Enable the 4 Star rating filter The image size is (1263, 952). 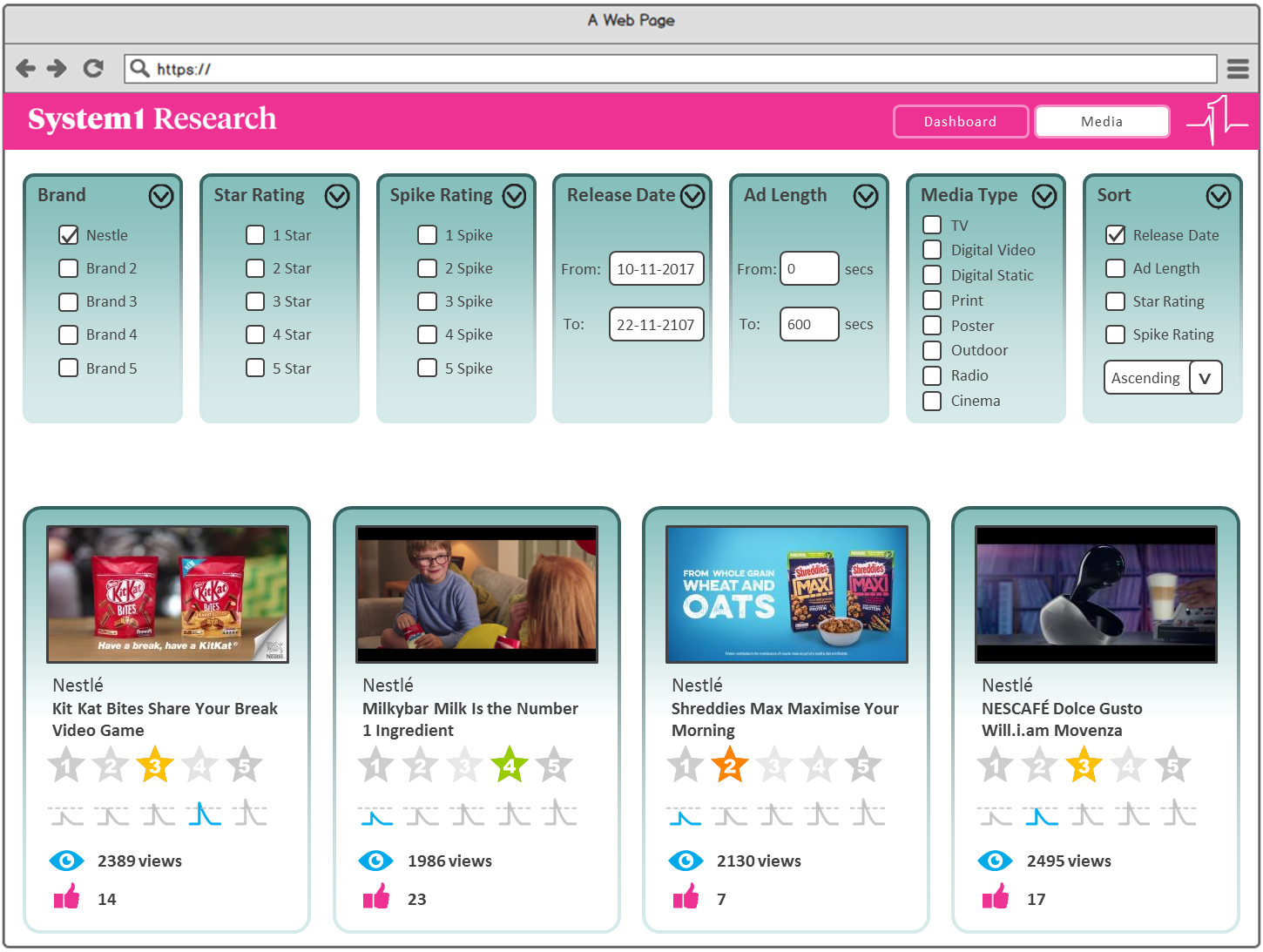[x=255, y=334]
